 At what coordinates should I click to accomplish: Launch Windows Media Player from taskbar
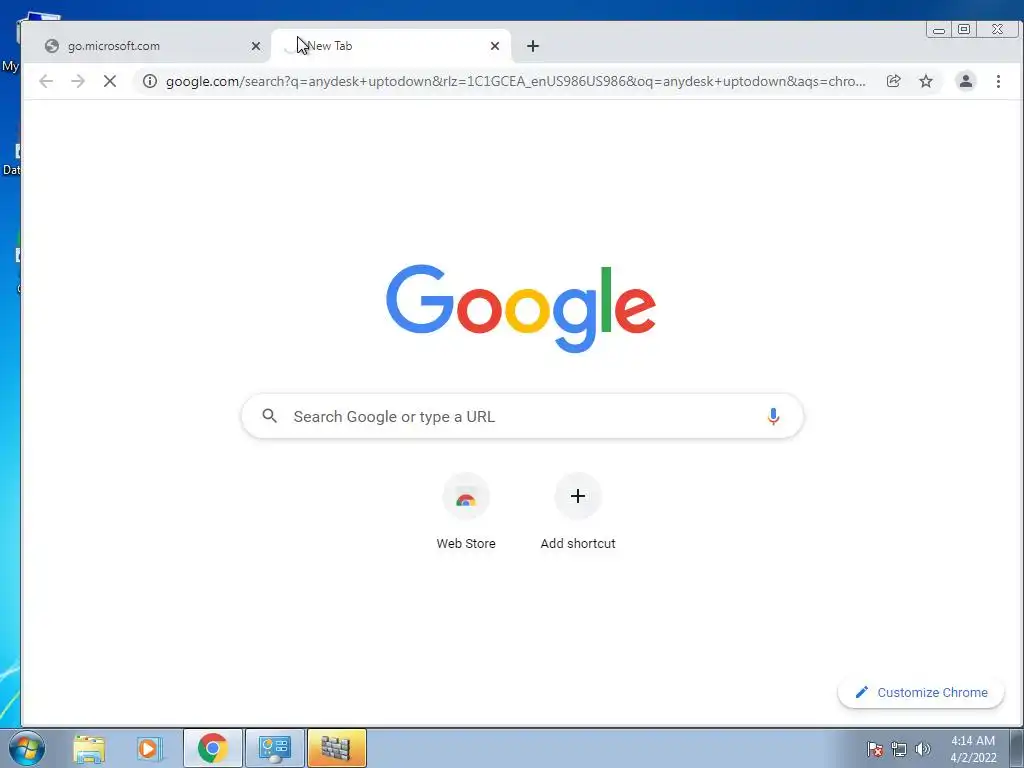(149, 748)
